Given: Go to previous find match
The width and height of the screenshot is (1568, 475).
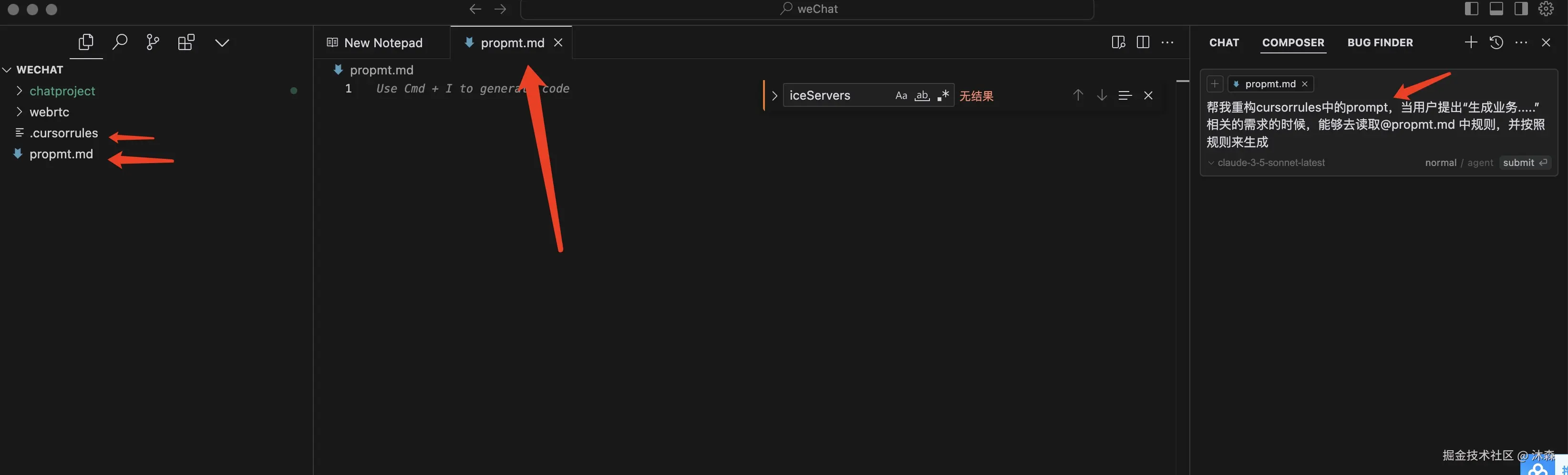Looking at the screenshot, I should 1078,95.
